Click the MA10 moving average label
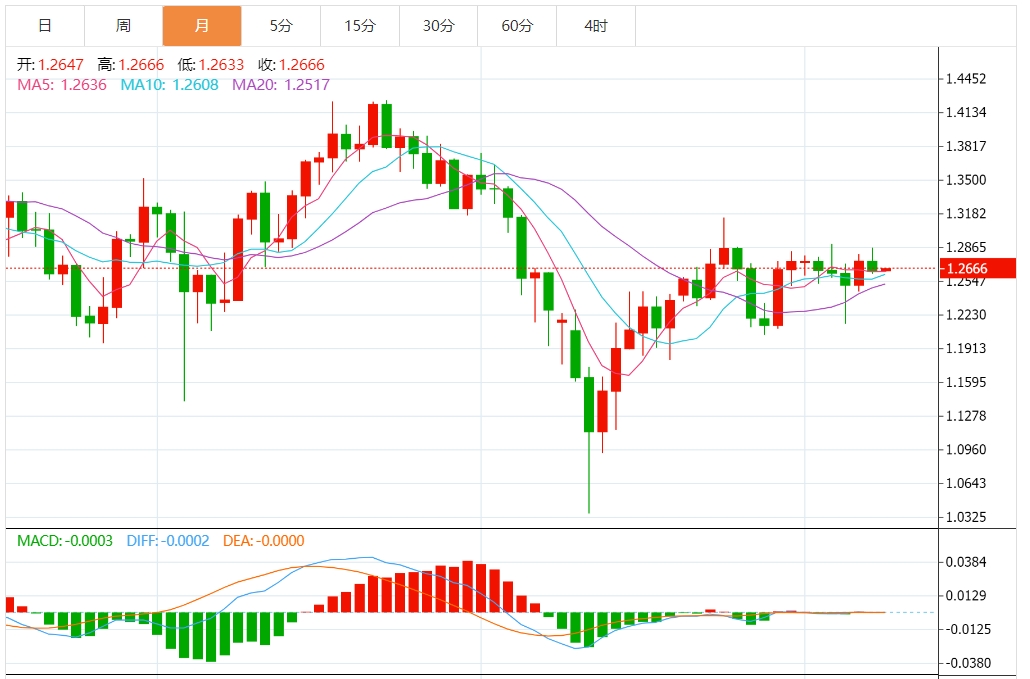1030x679 pixels. (169, 85)
